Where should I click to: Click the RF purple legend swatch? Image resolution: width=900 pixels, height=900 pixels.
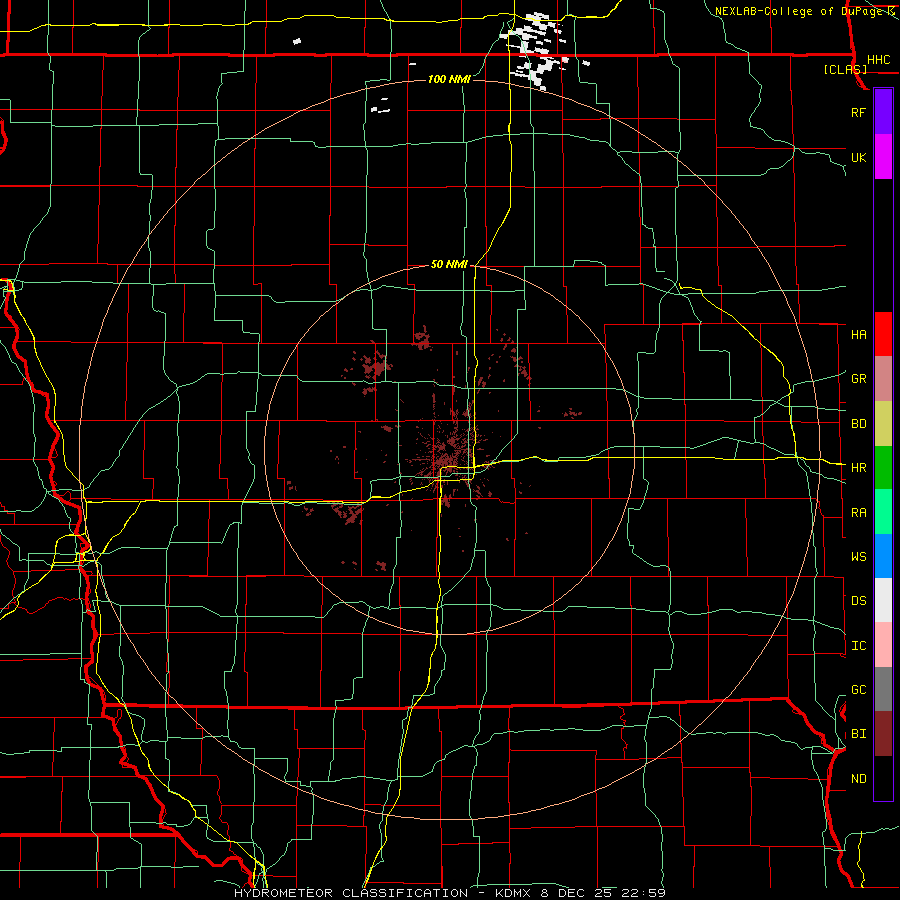(883, 112)
